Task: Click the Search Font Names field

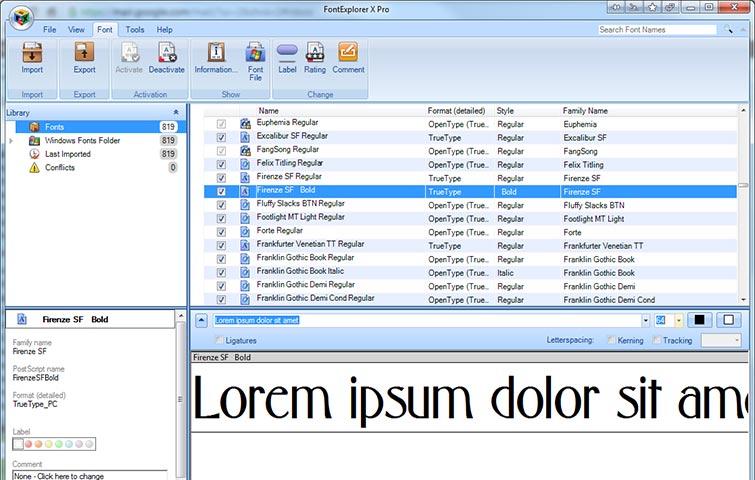Action: [x=657, y=30]
